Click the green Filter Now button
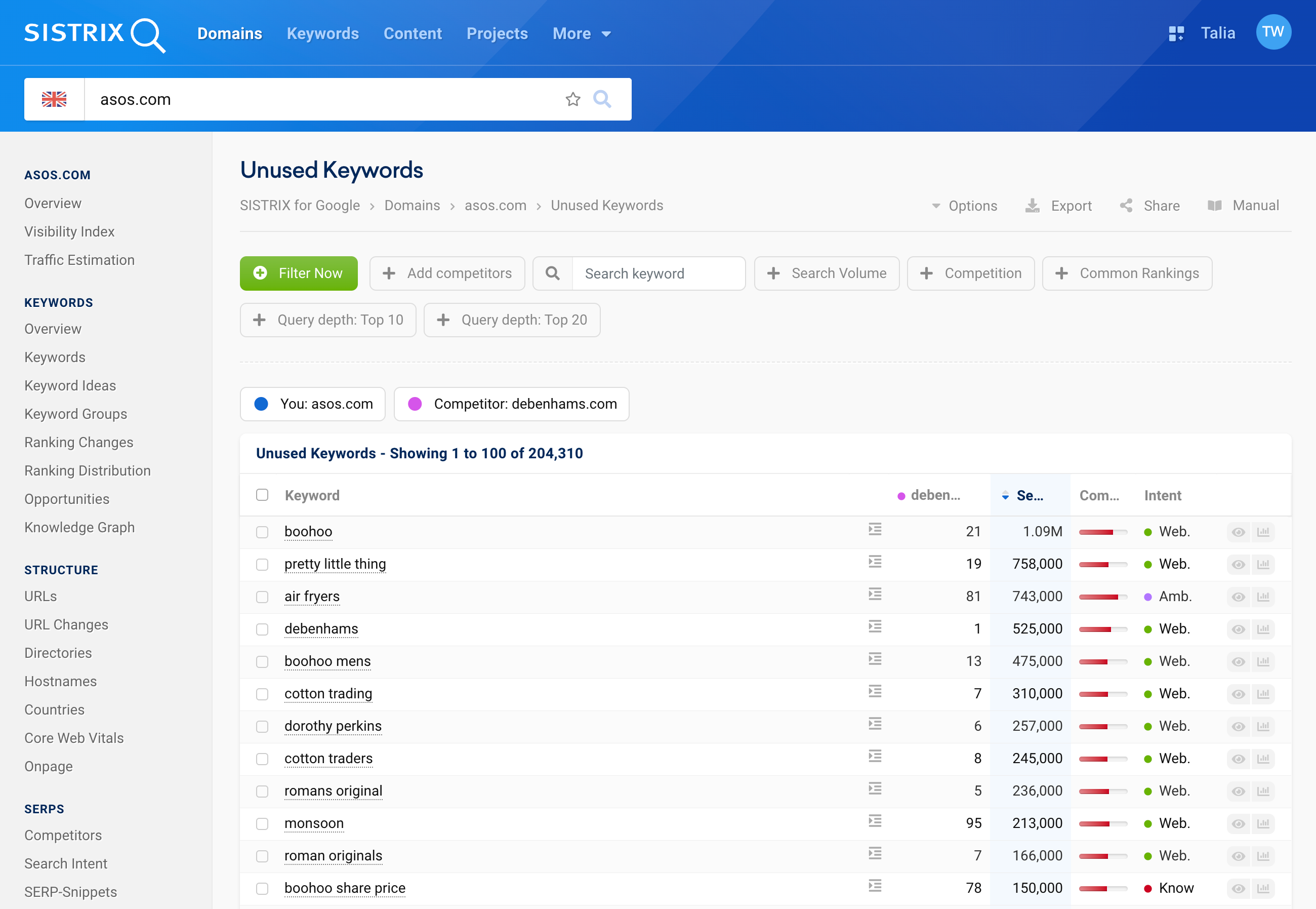1316x909 pixels. tap(299, 273)
